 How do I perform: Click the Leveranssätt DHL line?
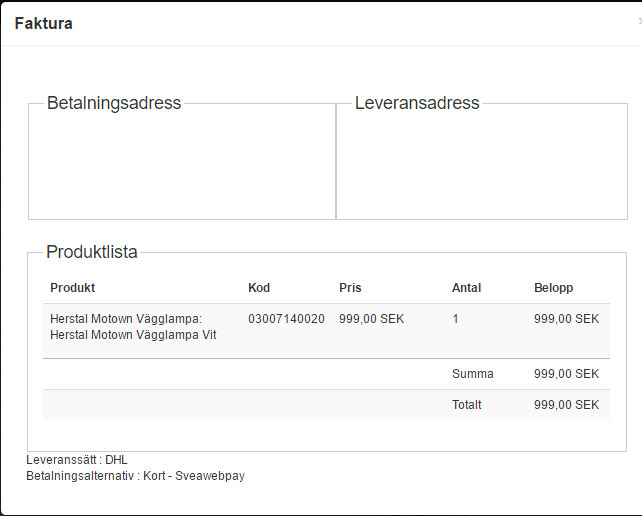click(77, 460)
